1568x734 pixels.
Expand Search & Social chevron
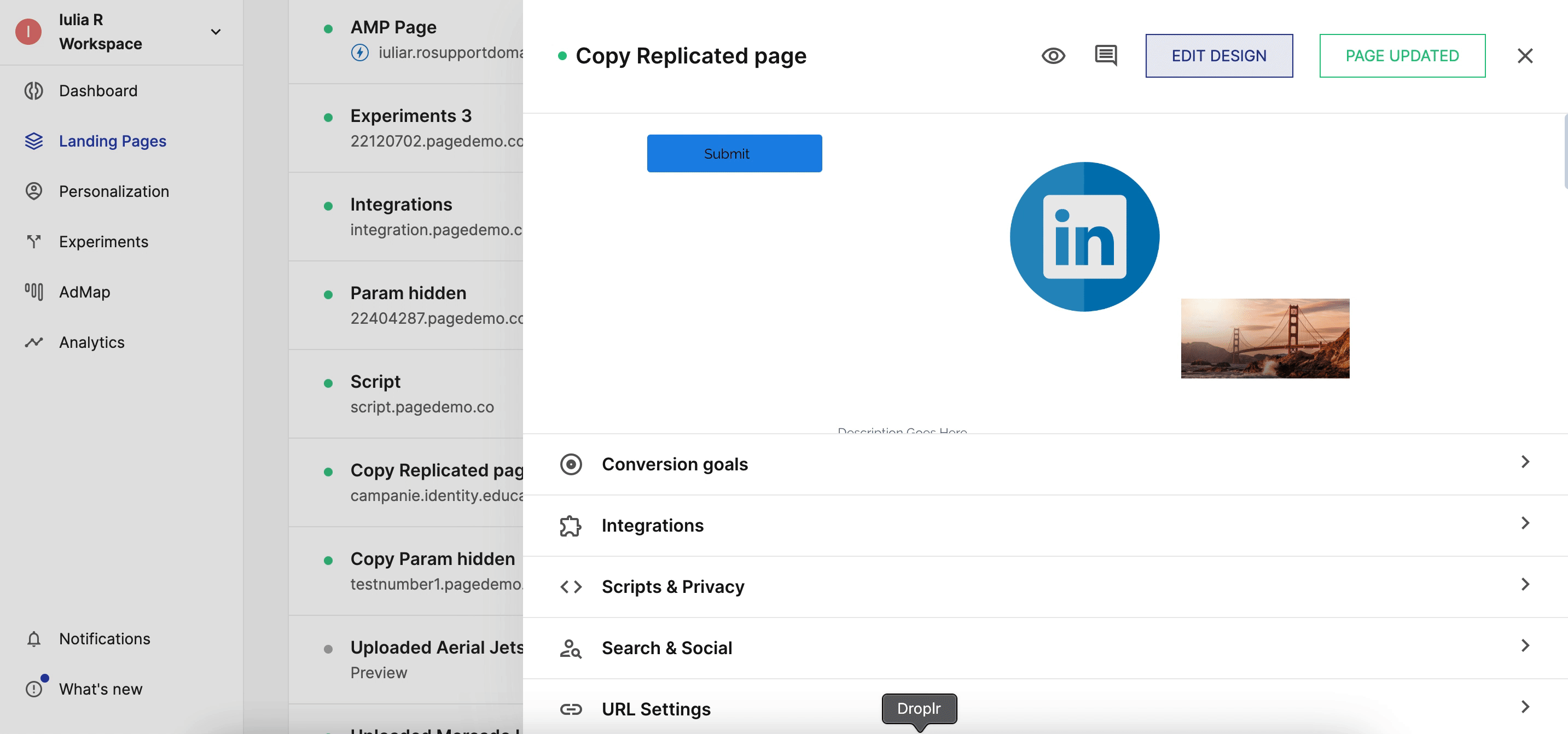point(1525,646)
